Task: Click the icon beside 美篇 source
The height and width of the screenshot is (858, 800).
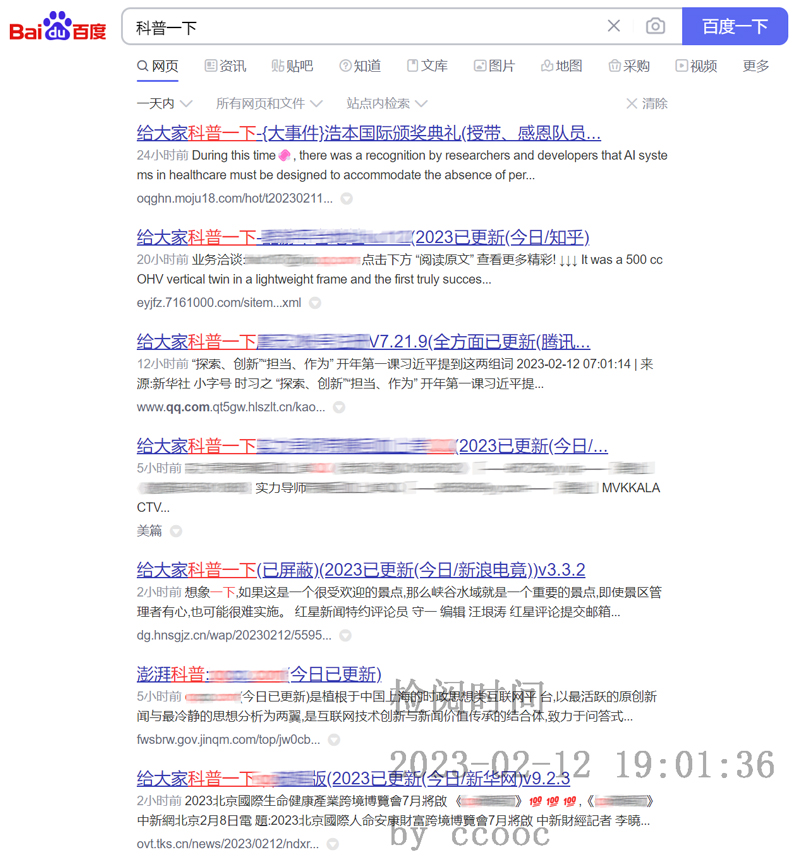Action: (x=176, y=531)
